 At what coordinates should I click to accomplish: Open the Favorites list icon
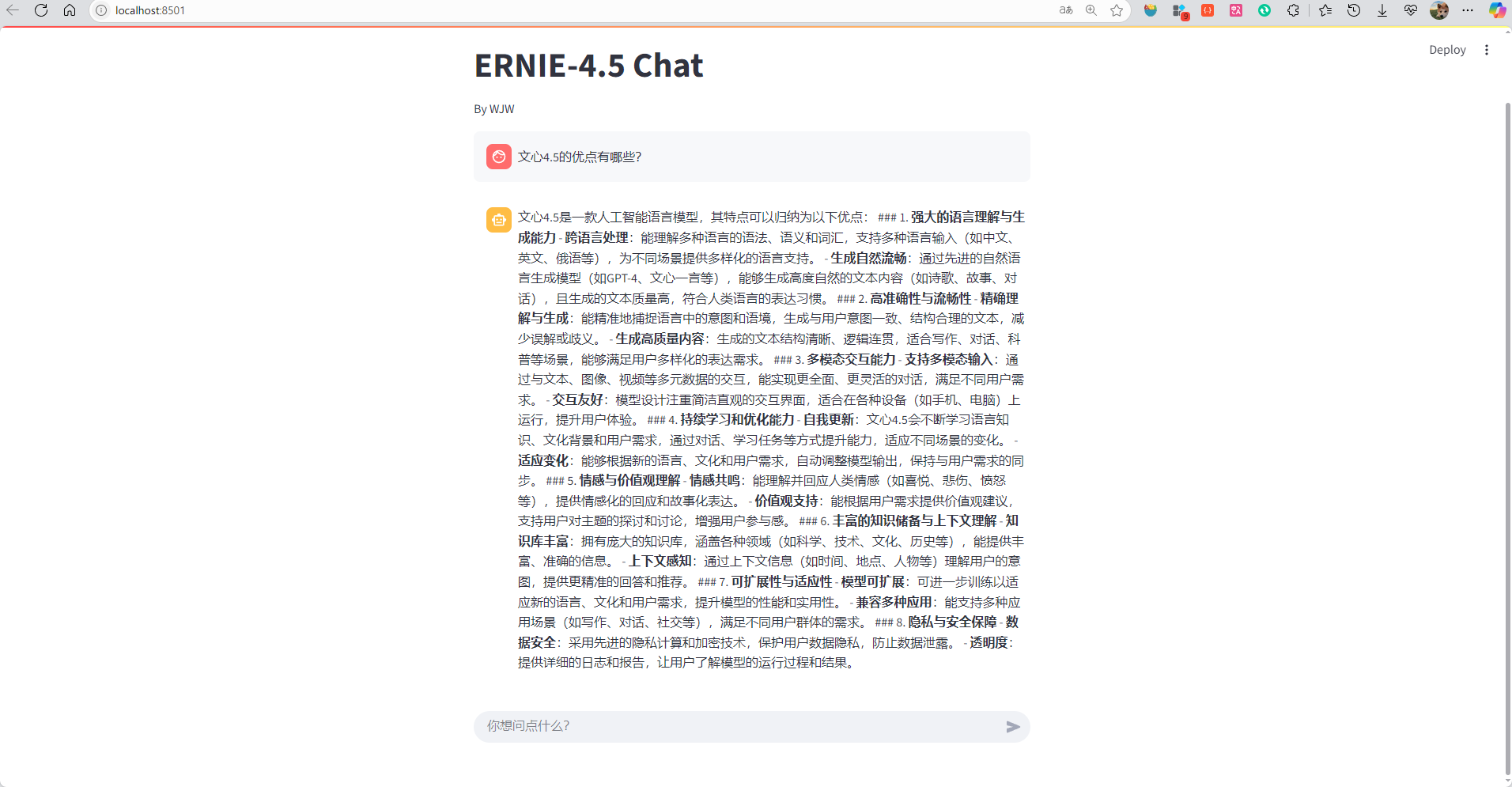click(1325, 10)
